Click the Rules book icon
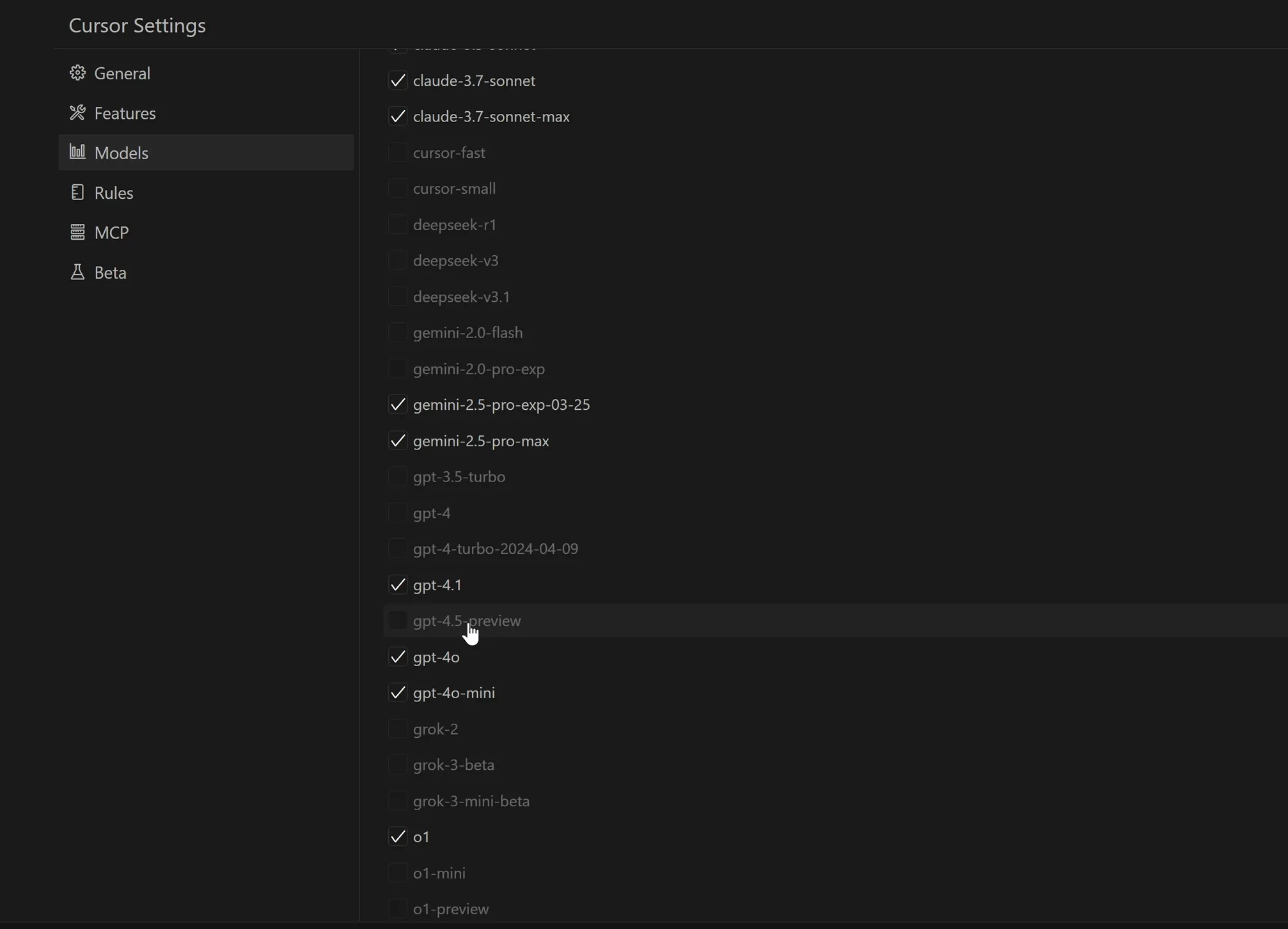This screenshot has width=1288, height=929. pos(77,192)
